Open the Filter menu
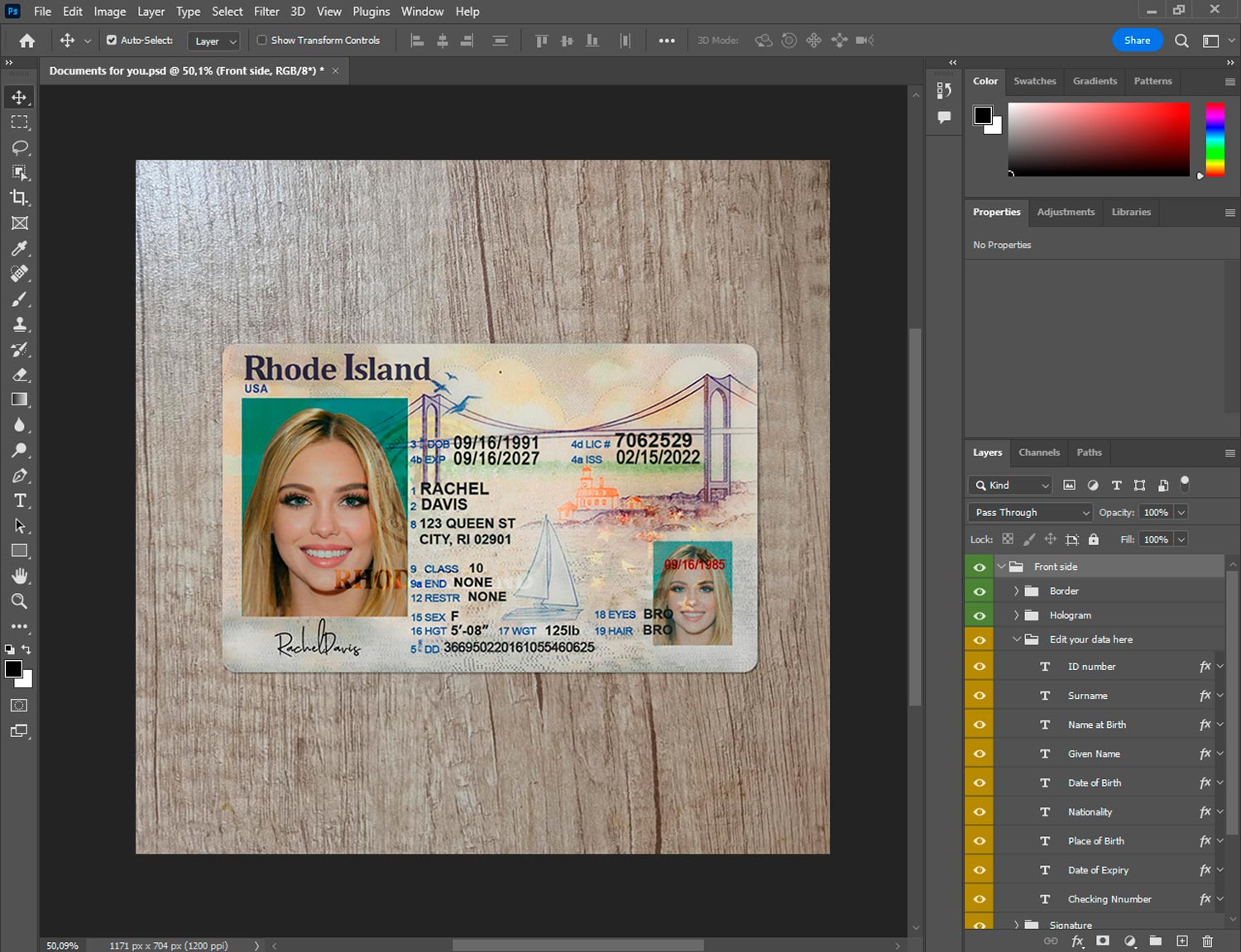Viewport: 1241px width, 952px height. coord(266,12)
